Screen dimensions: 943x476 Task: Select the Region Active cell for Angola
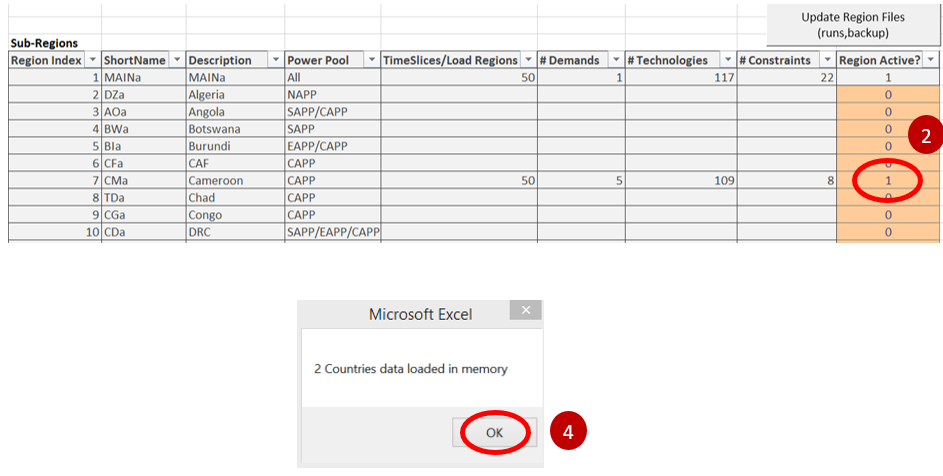[888, 112]
